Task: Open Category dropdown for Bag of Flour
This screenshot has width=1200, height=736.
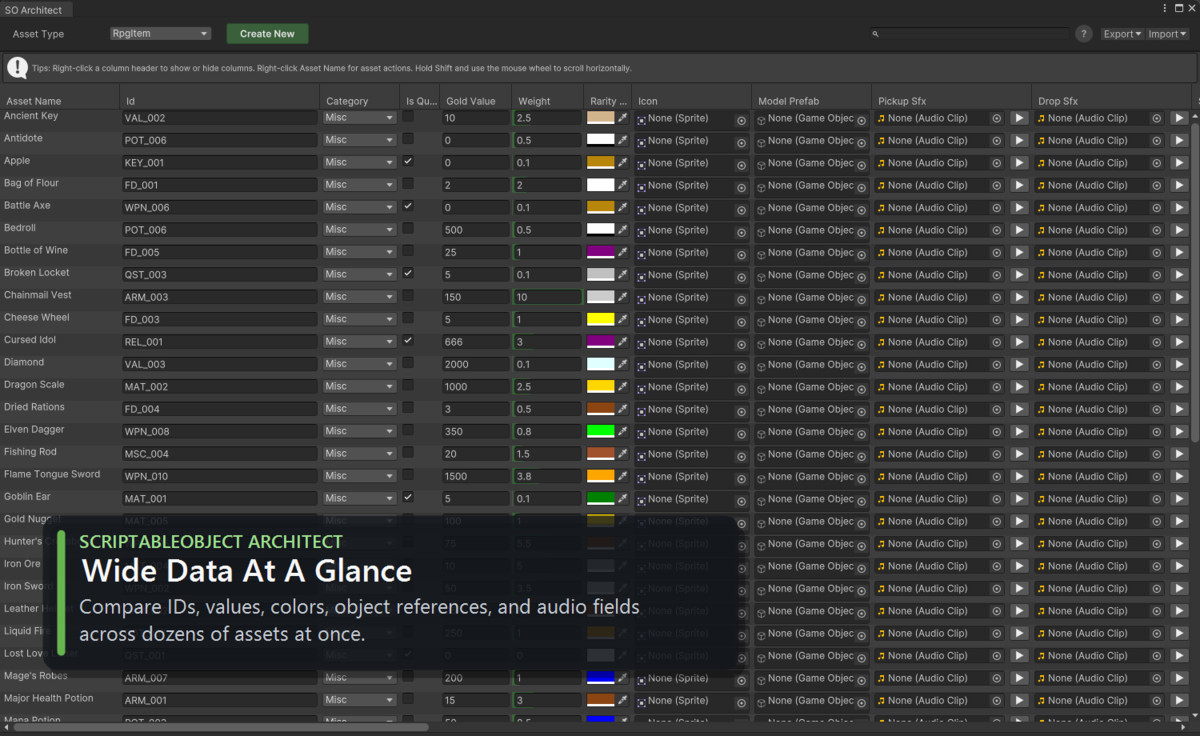Action: coord(359,185)
